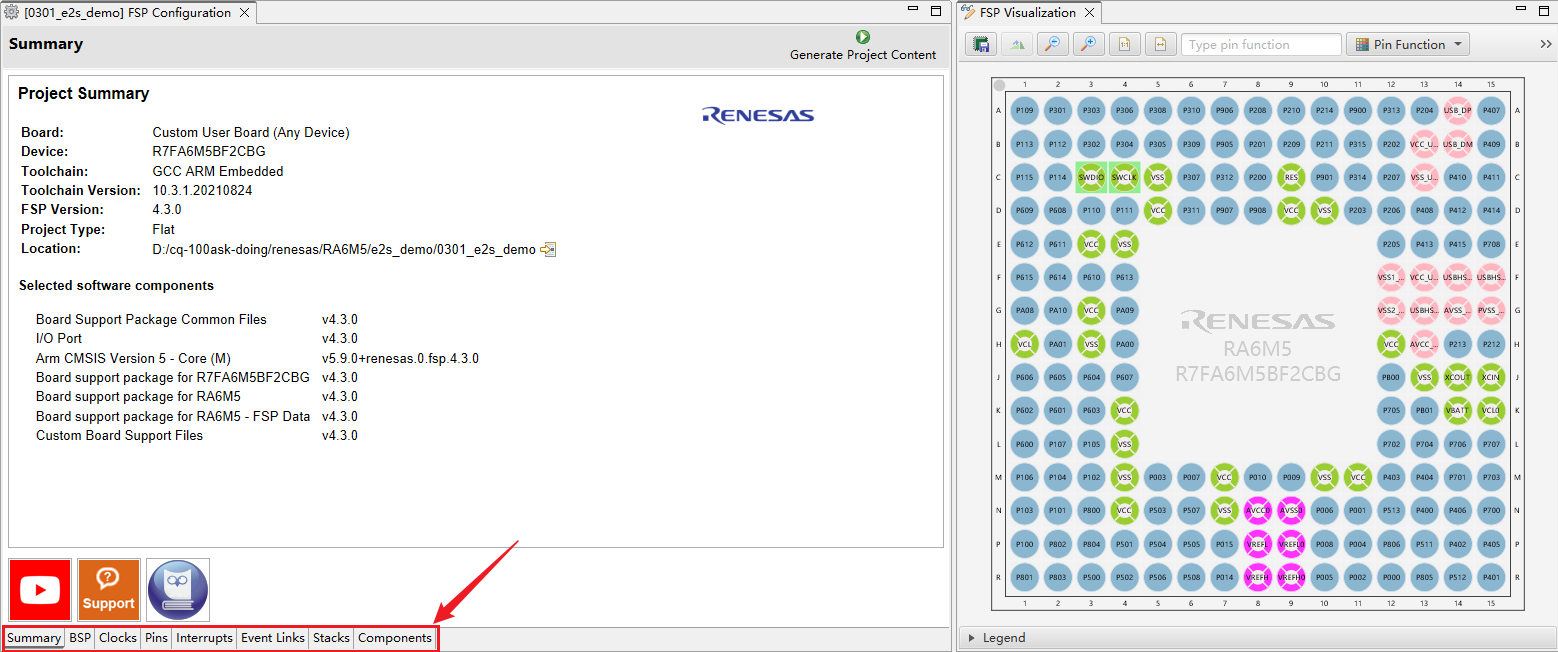Viewport: 1558px width, 652px height.
Task: Click the GCC ARM Embedded toolchain value
Action: click(x=218, y=171)
